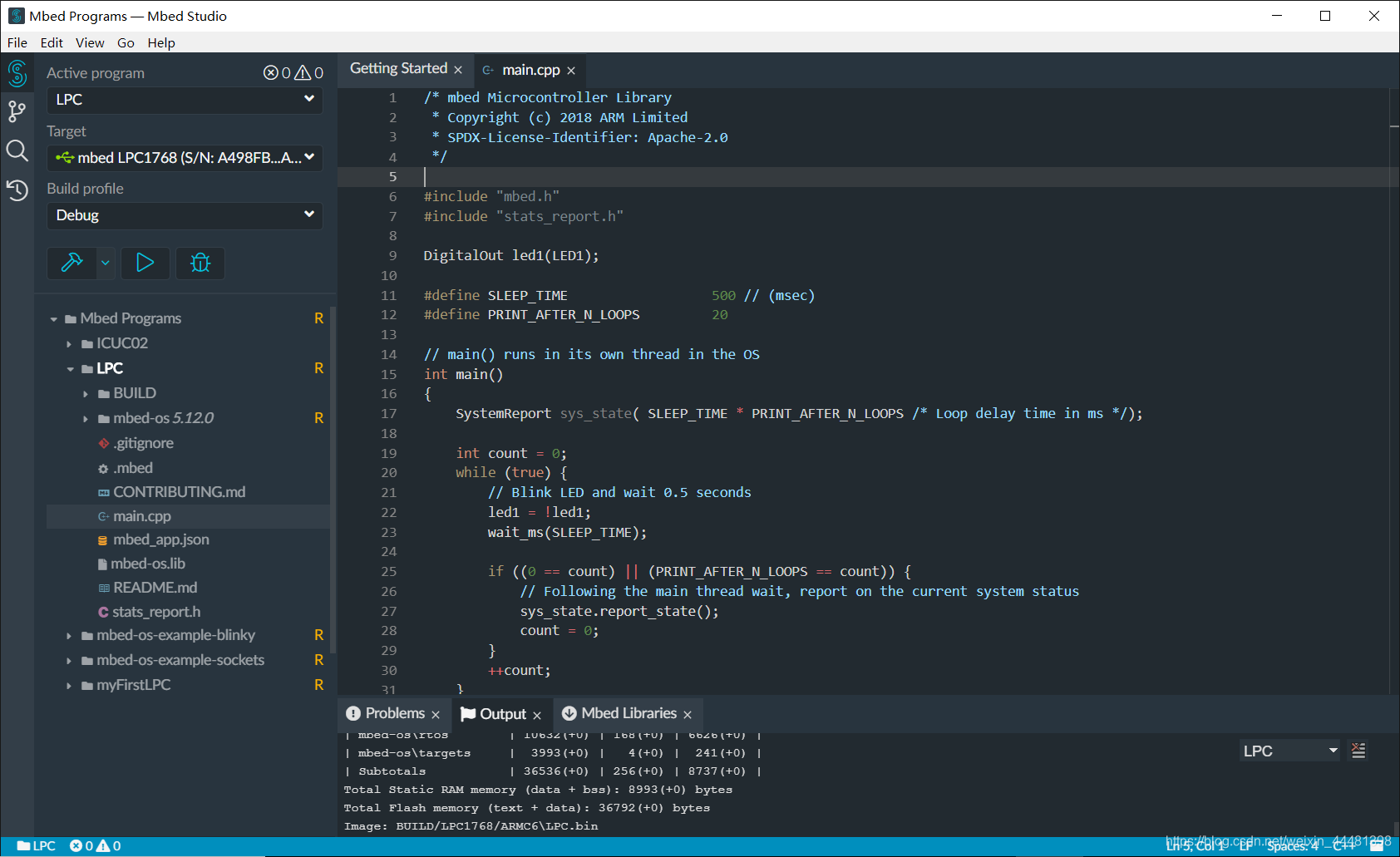
Task: Click the Spaces: 4 indentation status entry
Action: click(1293, 846)
